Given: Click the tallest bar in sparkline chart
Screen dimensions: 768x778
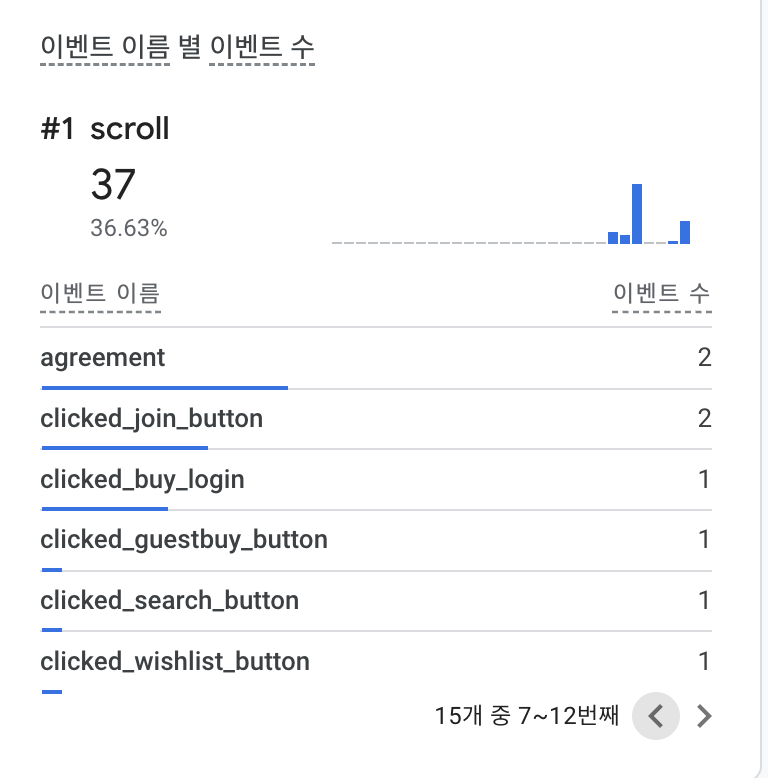Looking at the screenshot, I should point(637,214).
